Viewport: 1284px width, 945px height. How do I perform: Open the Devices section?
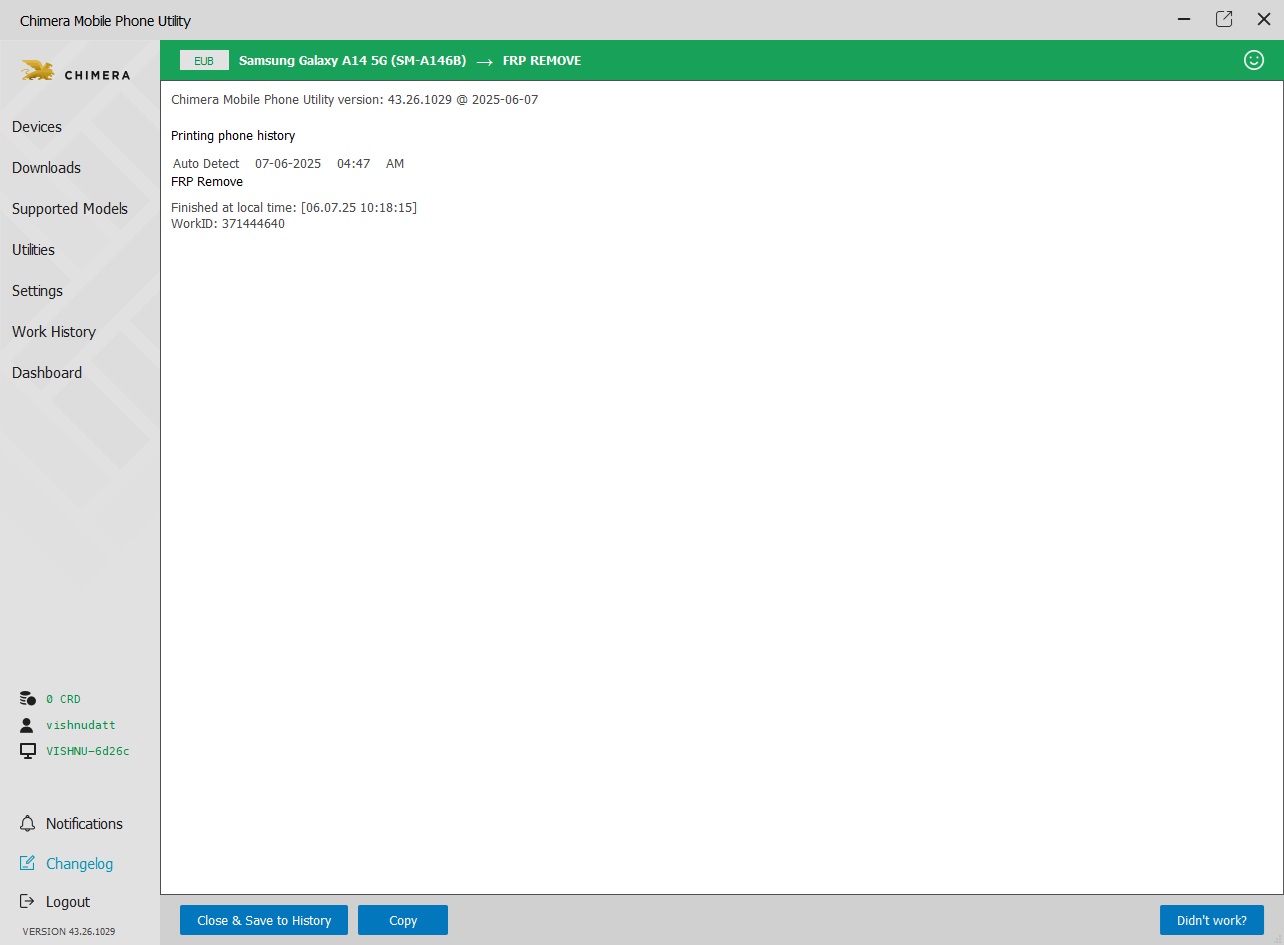point(37,127)
